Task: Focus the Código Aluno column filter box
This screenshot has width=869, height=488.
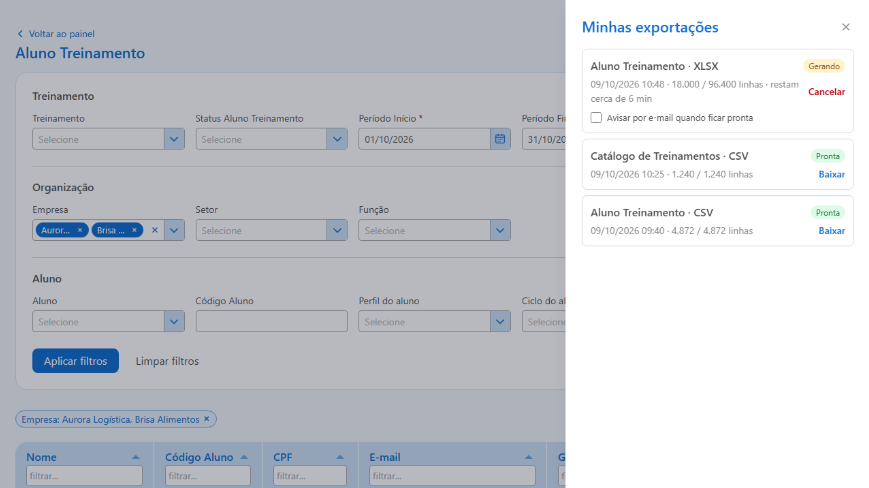Action: [x=208, y=476]
